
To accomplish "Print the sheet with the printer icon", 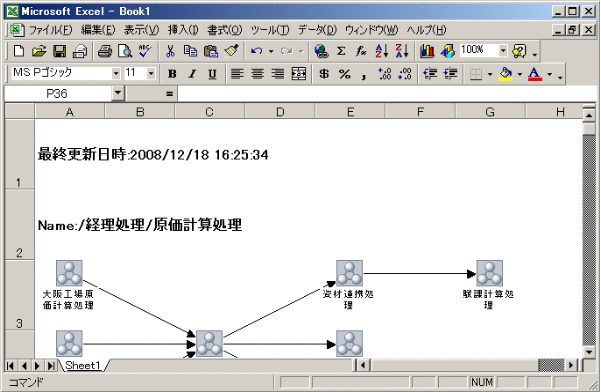I will click(x=105, y=51).
